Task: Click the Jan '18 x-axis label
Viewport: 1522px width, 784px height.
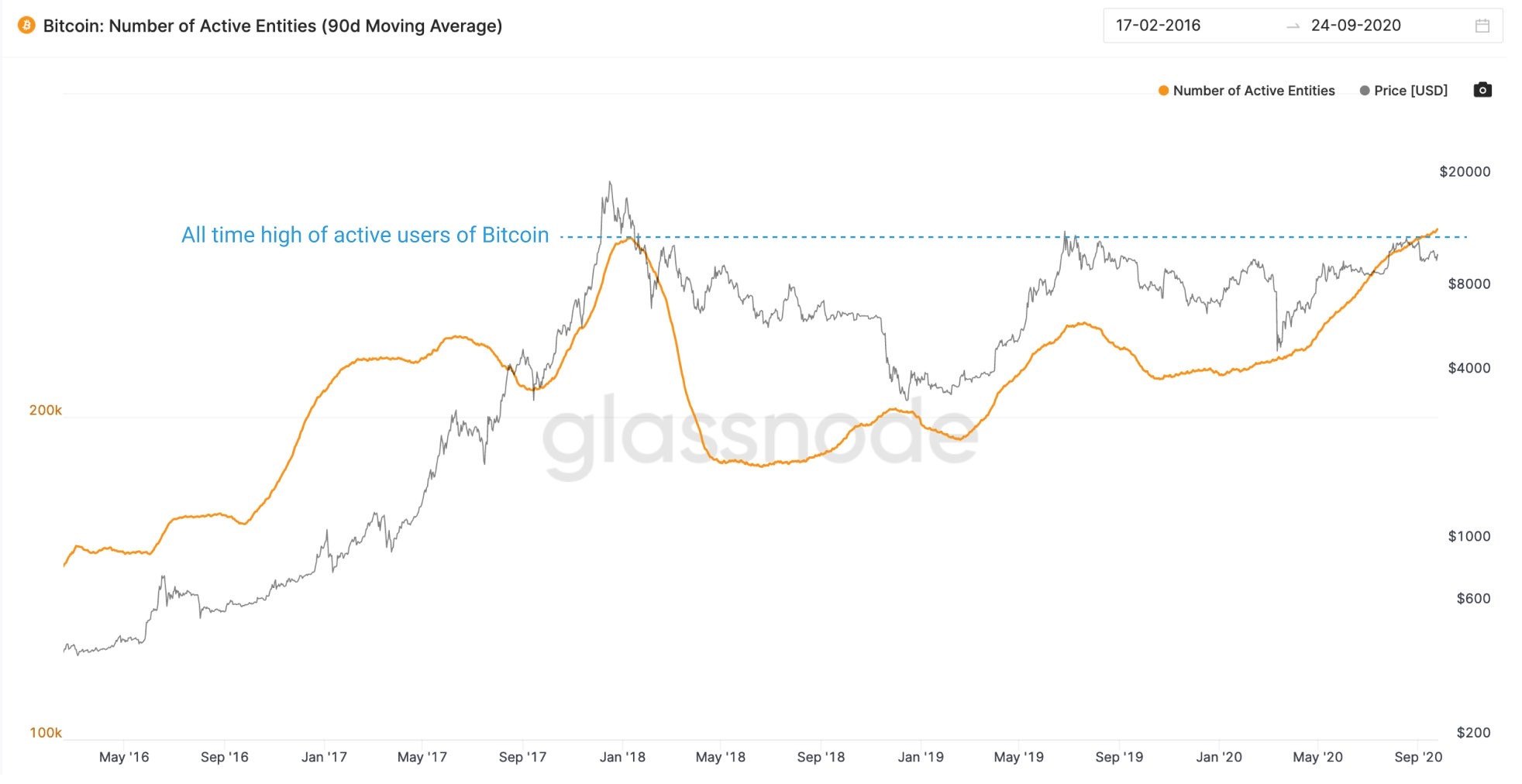Action: click(622, 757)
